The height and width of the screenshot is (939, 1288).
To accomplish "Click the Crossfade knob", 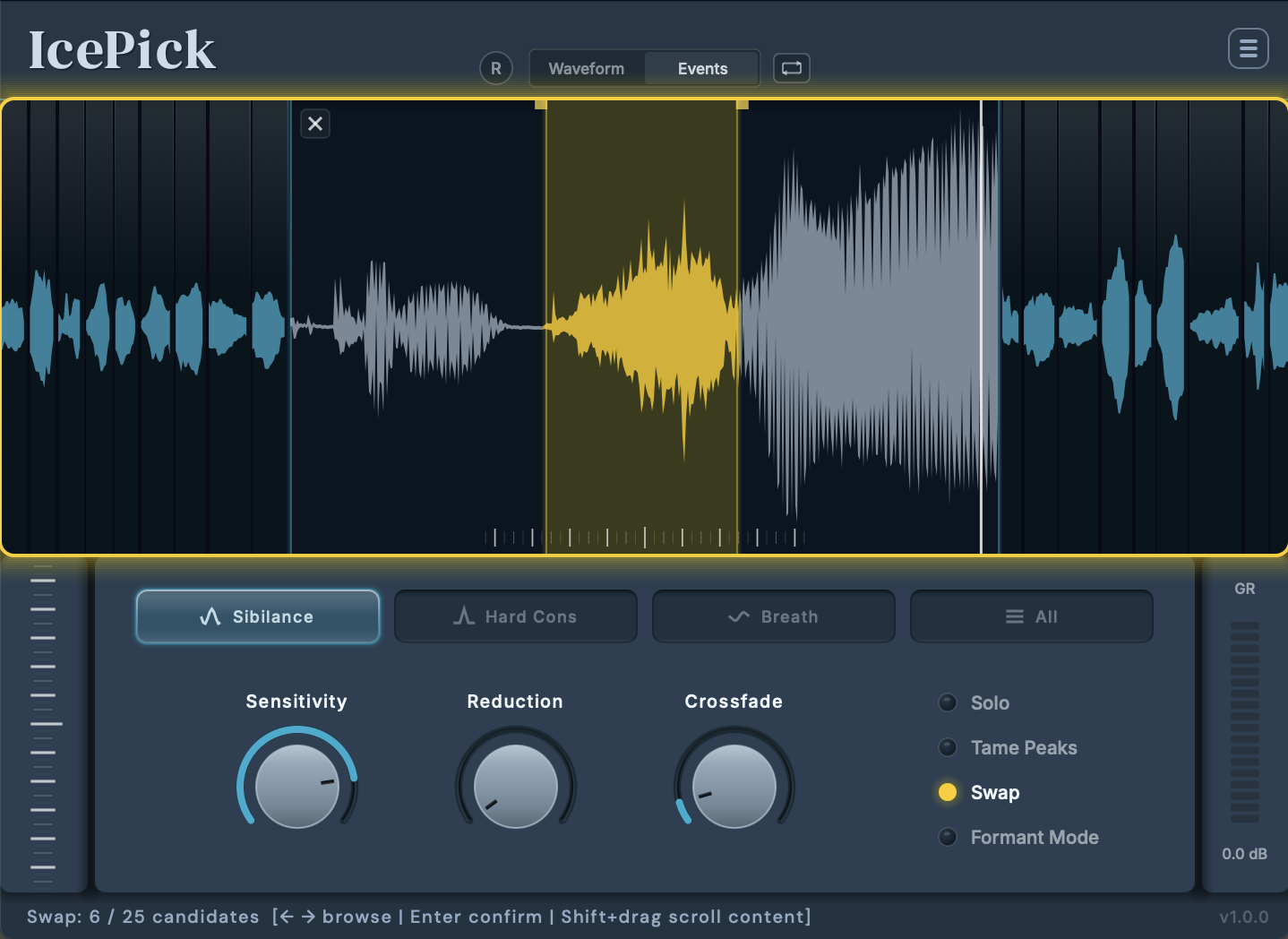I will point(734,786).
